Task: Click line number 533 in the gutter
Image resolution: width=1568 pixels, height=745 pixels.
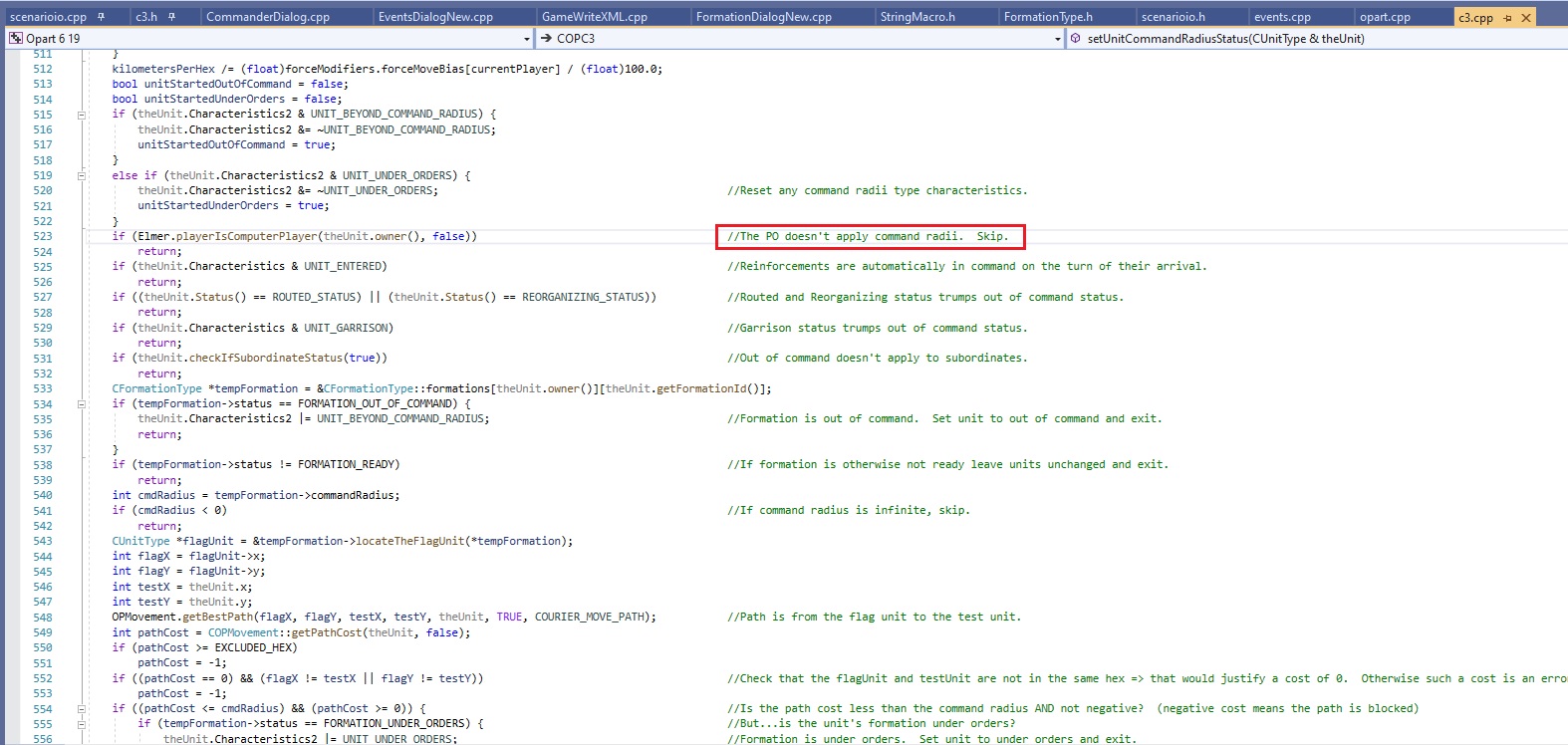Action: point(43,388)
